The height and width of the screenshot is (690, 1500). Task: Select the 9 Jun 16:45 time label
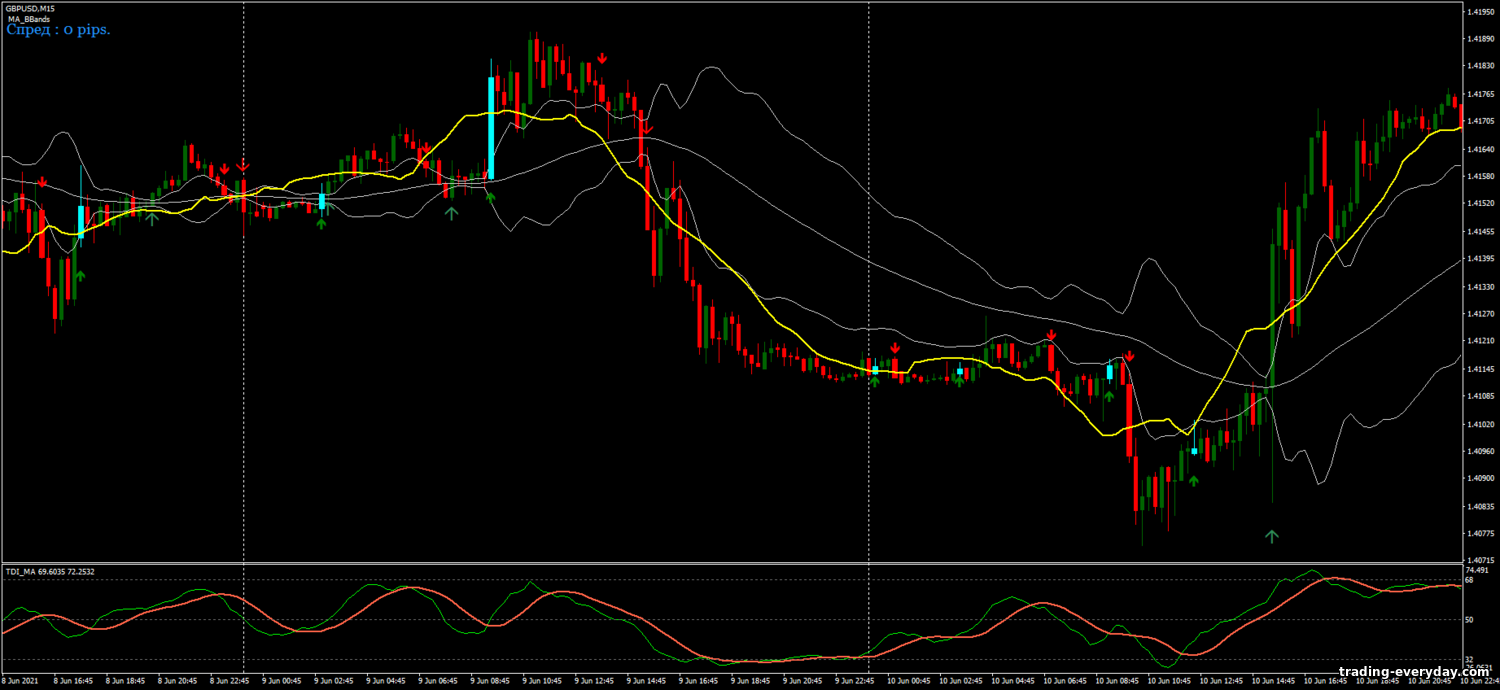pyautogui.click(x=697, y=682)
